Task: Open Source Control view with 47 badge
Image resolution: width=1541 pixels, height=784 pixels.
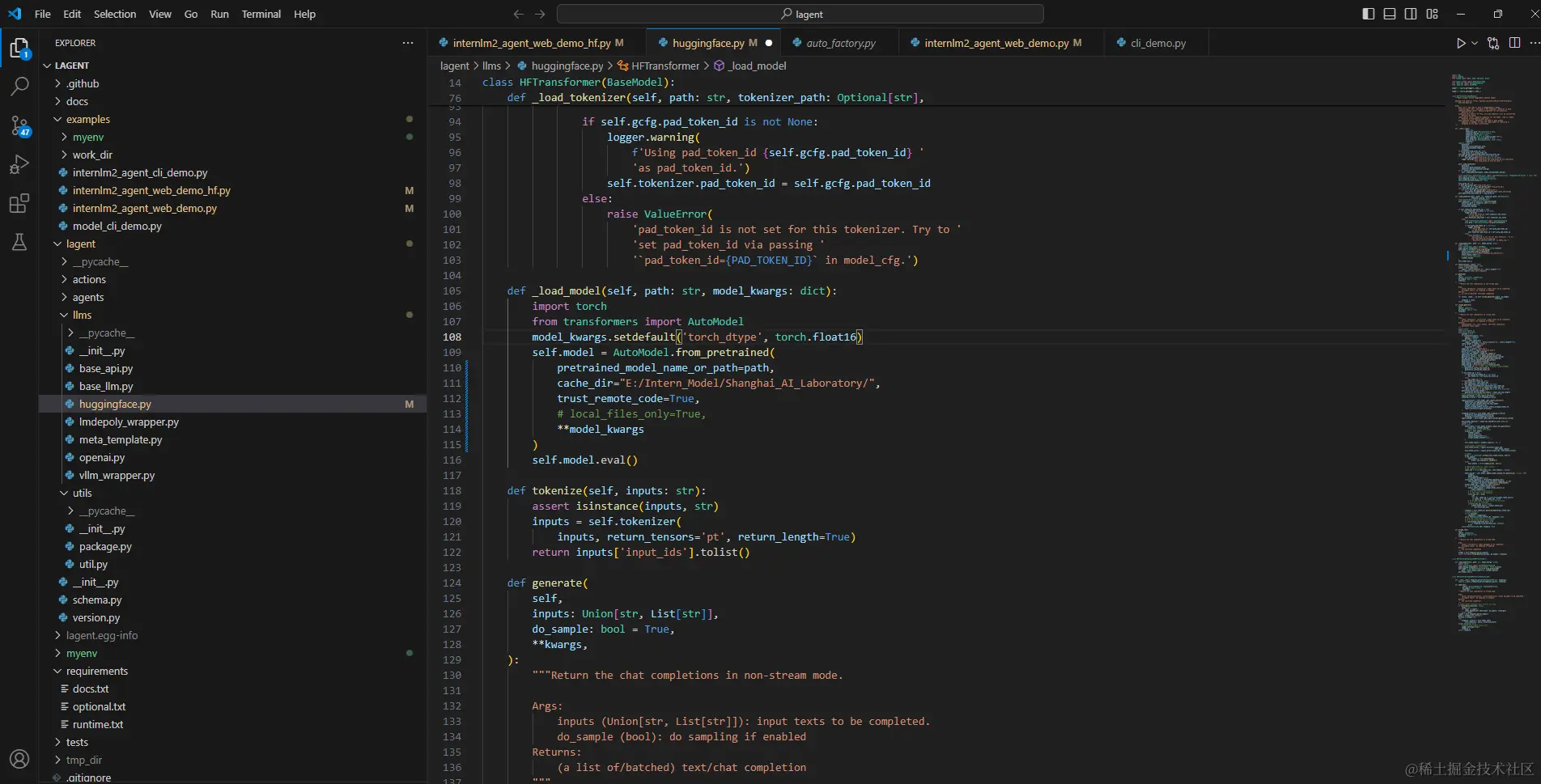Action: [19, 125]
